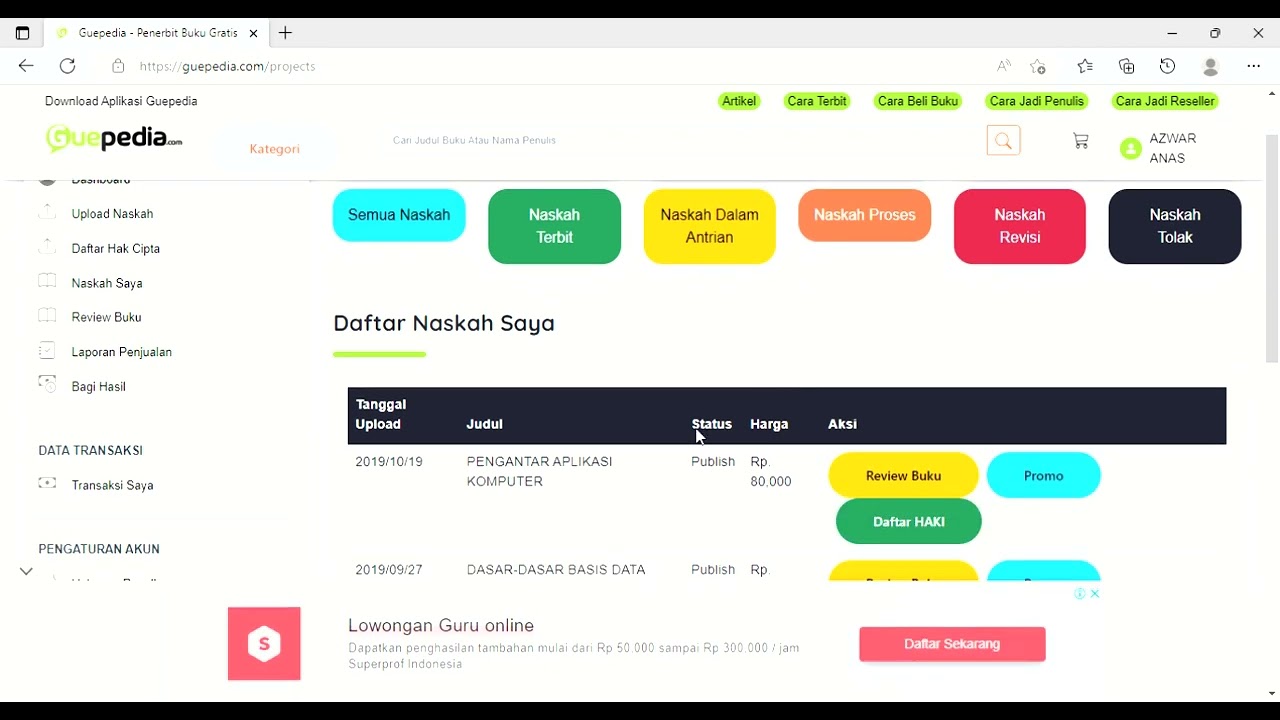Open browser profile avatar icon
Screen dimensions: 1280x720
pyautogui.click(x=1210, y=66)
